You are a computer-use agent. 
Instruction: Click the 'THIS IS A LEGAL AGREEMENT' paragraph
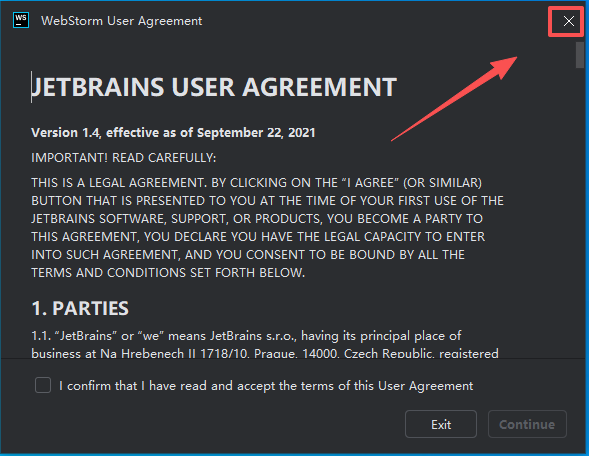(267, 228)
